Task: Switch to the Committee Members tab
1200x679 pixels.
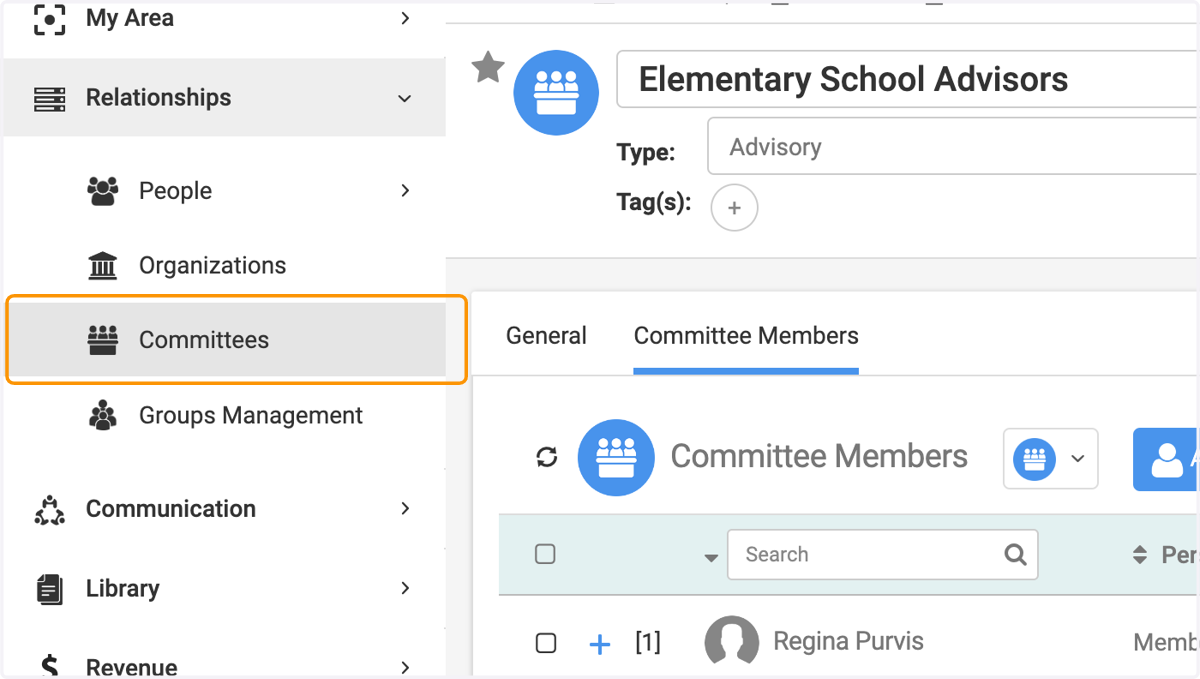Action: [746, 336]
